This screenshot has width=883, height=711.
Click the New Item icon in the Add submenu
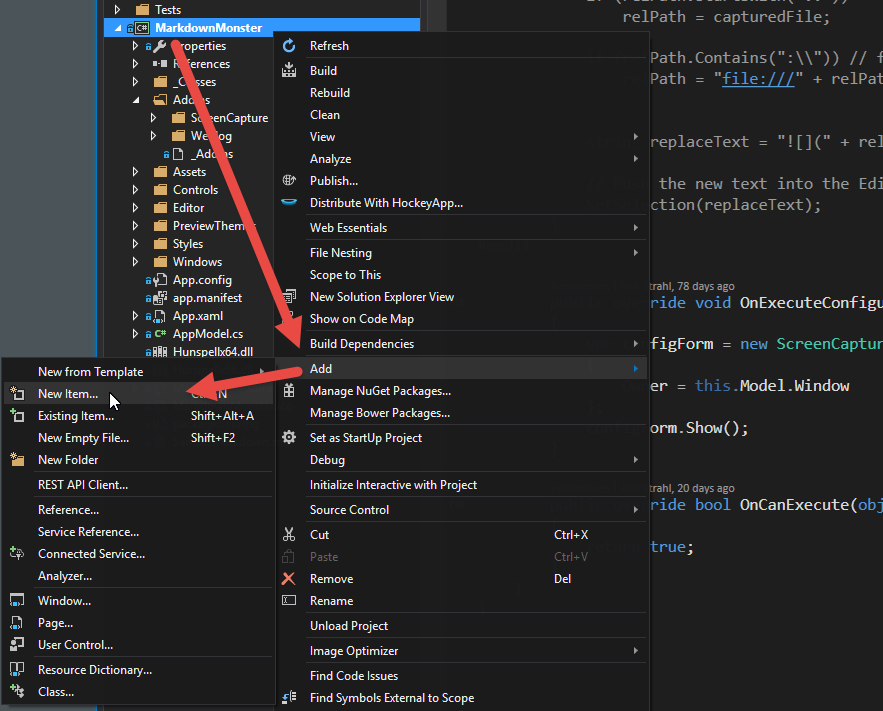point(15,394)
